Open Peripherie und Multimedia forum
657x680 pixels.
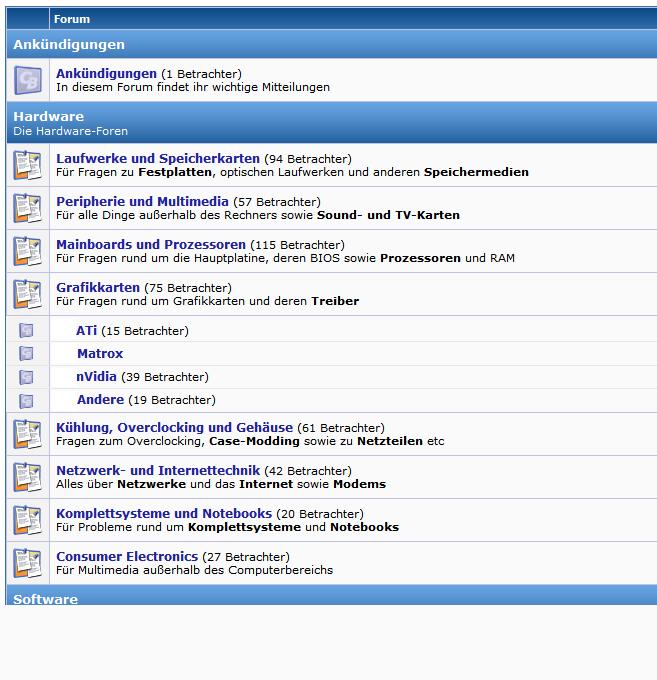click(x=142, y=202)
